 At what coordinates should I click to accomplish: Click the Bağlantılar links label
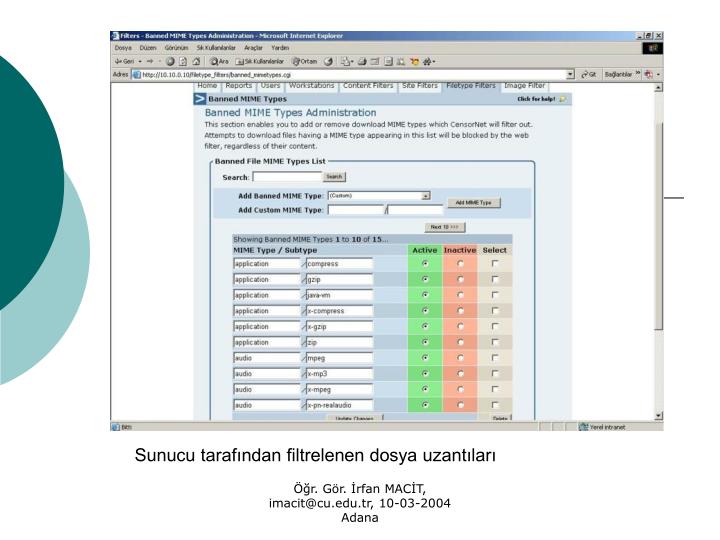618,74
